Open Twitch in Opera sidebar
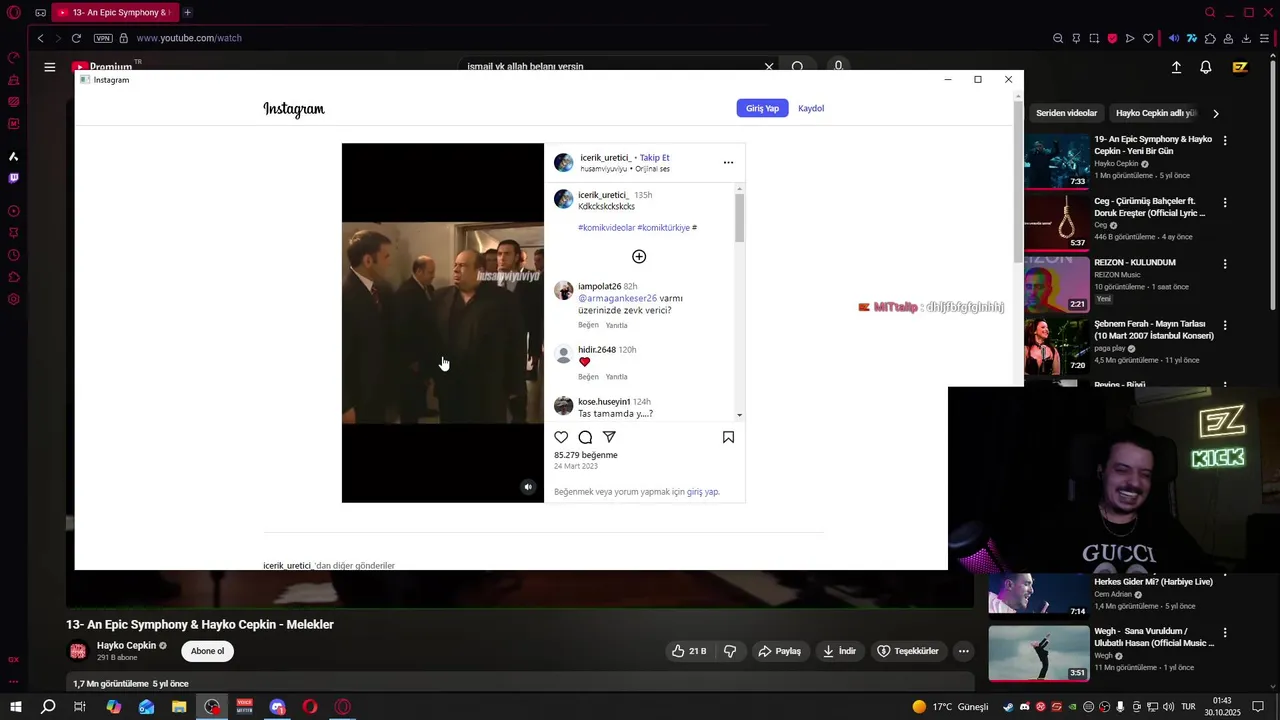The image size is (1280, 720). 13,178
